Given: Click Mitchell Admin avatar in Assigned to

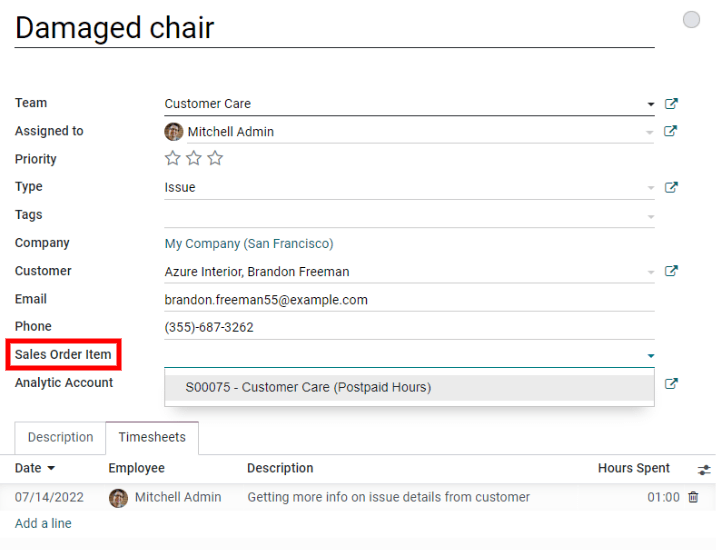Looking at the screenshot, I should (174, 132).
